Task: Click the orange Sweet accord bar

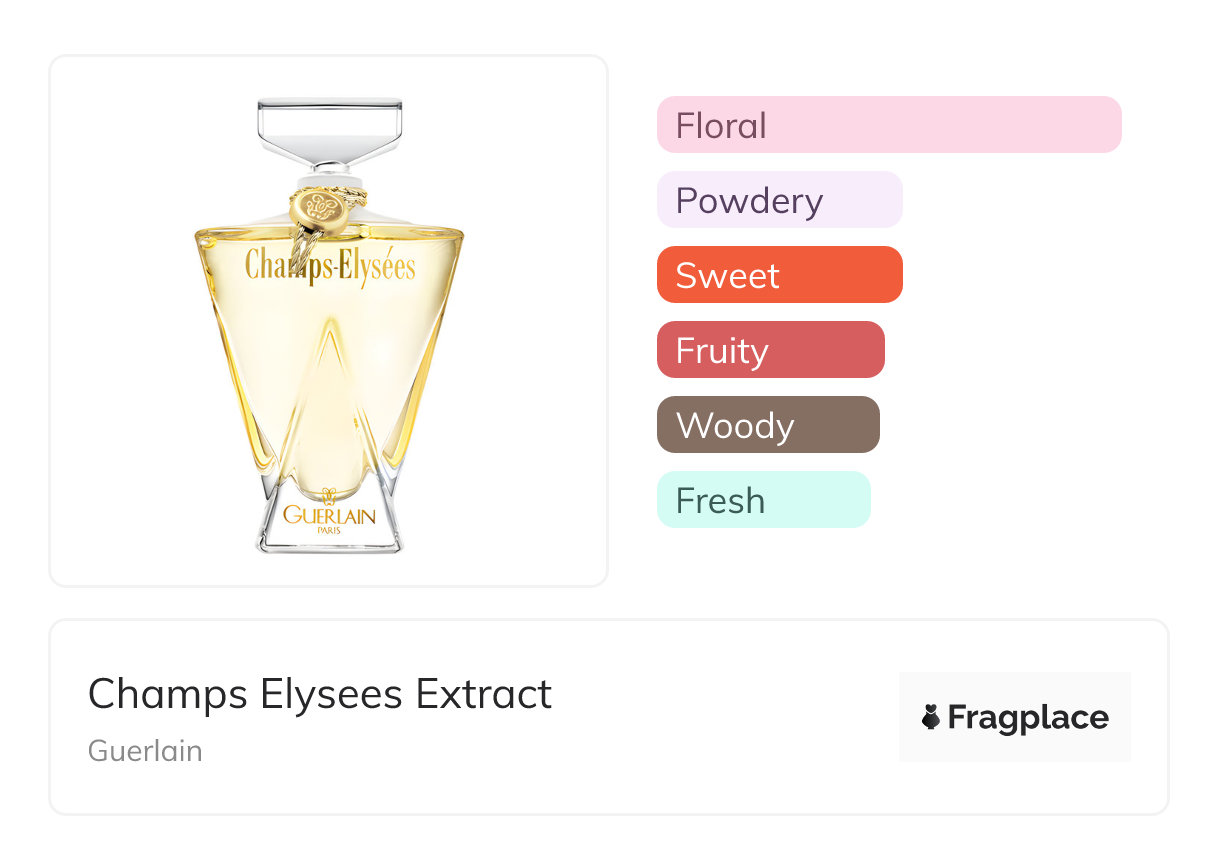Action: click(779, 275)
